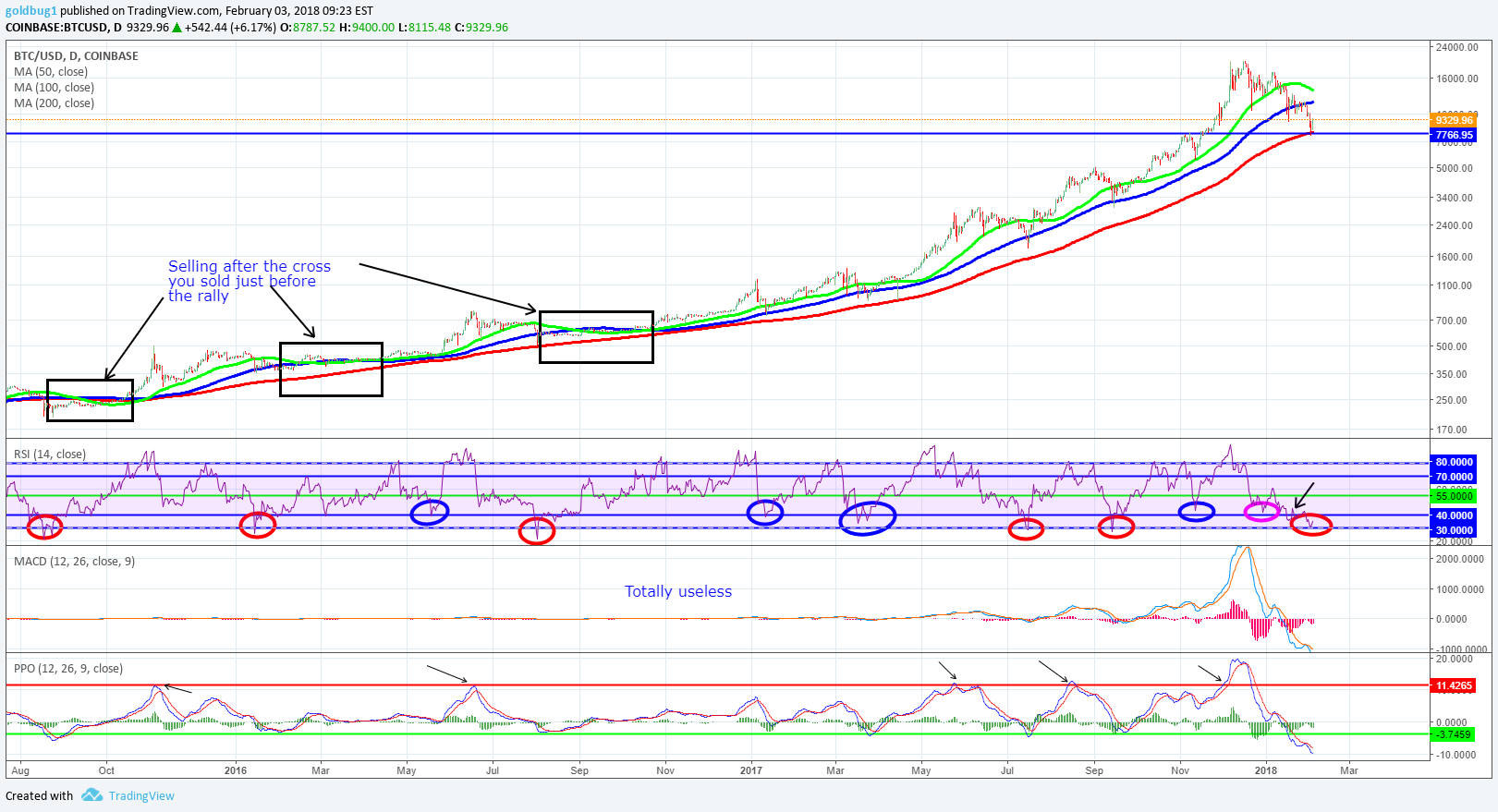Click the 80.0000 RSI level tag
1498x812 pixels.
[x=1454, y=462]
